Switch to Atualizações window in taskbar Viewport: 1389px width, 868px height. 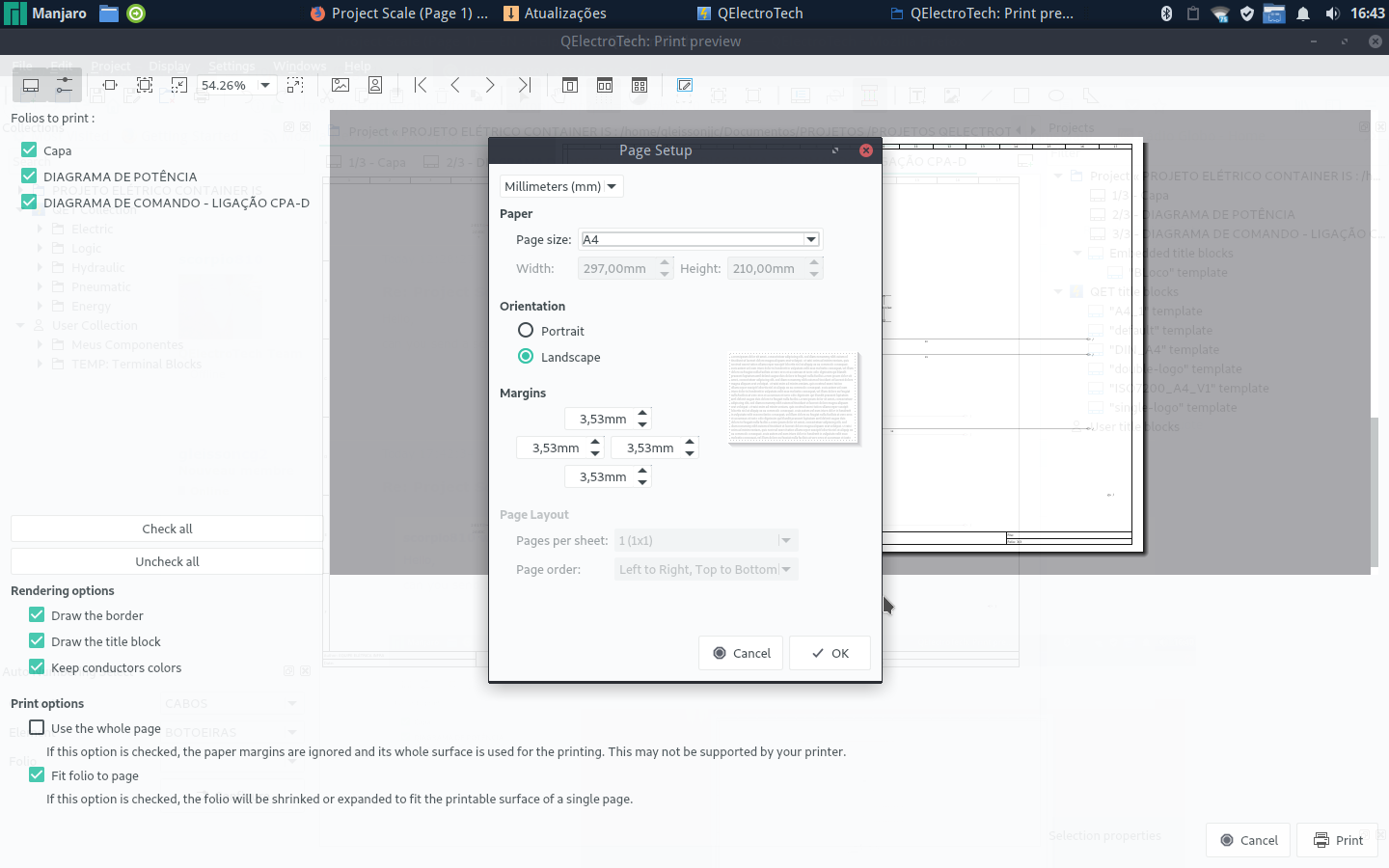556,14
